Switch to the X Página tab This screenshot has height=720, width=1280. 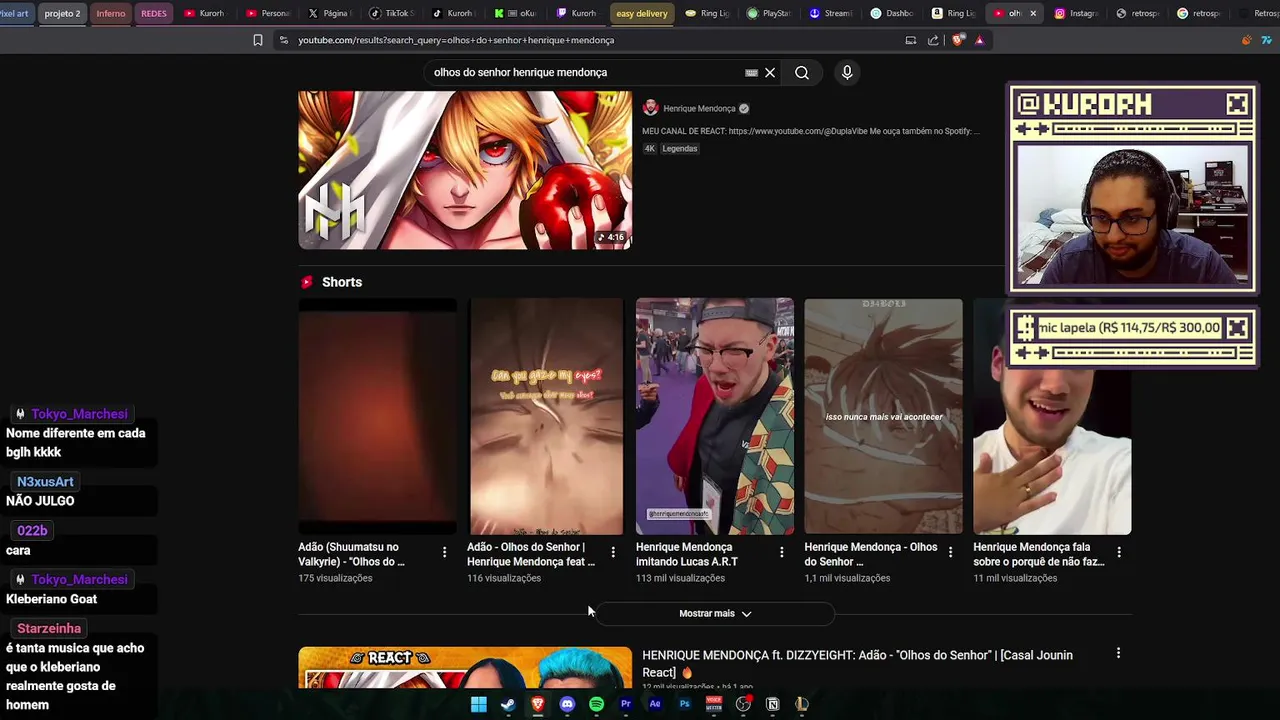click(x=329, y=13)
